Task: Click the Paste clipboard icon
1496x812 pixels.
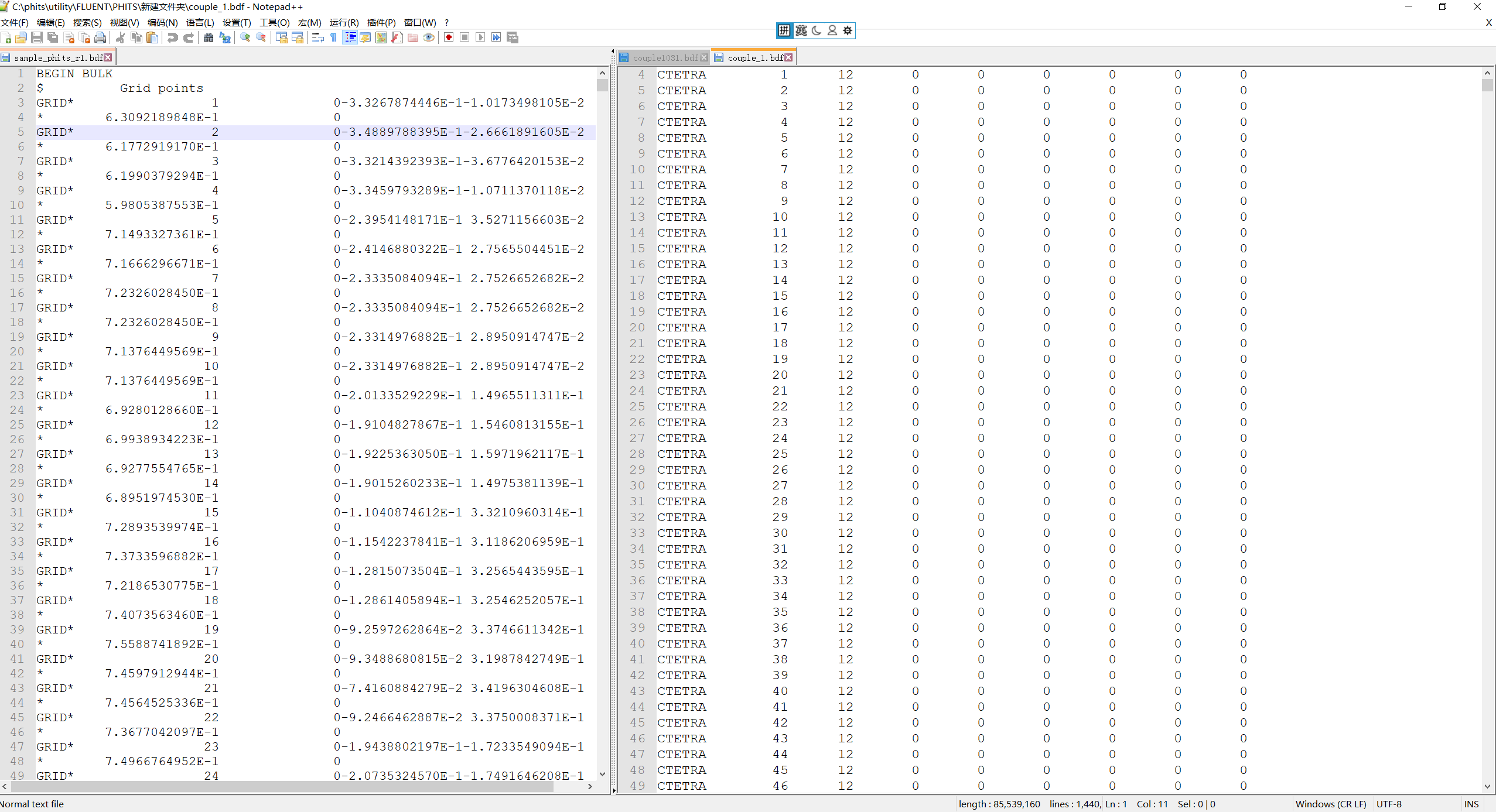Action: pyautogui.click(x=152, y=37)
